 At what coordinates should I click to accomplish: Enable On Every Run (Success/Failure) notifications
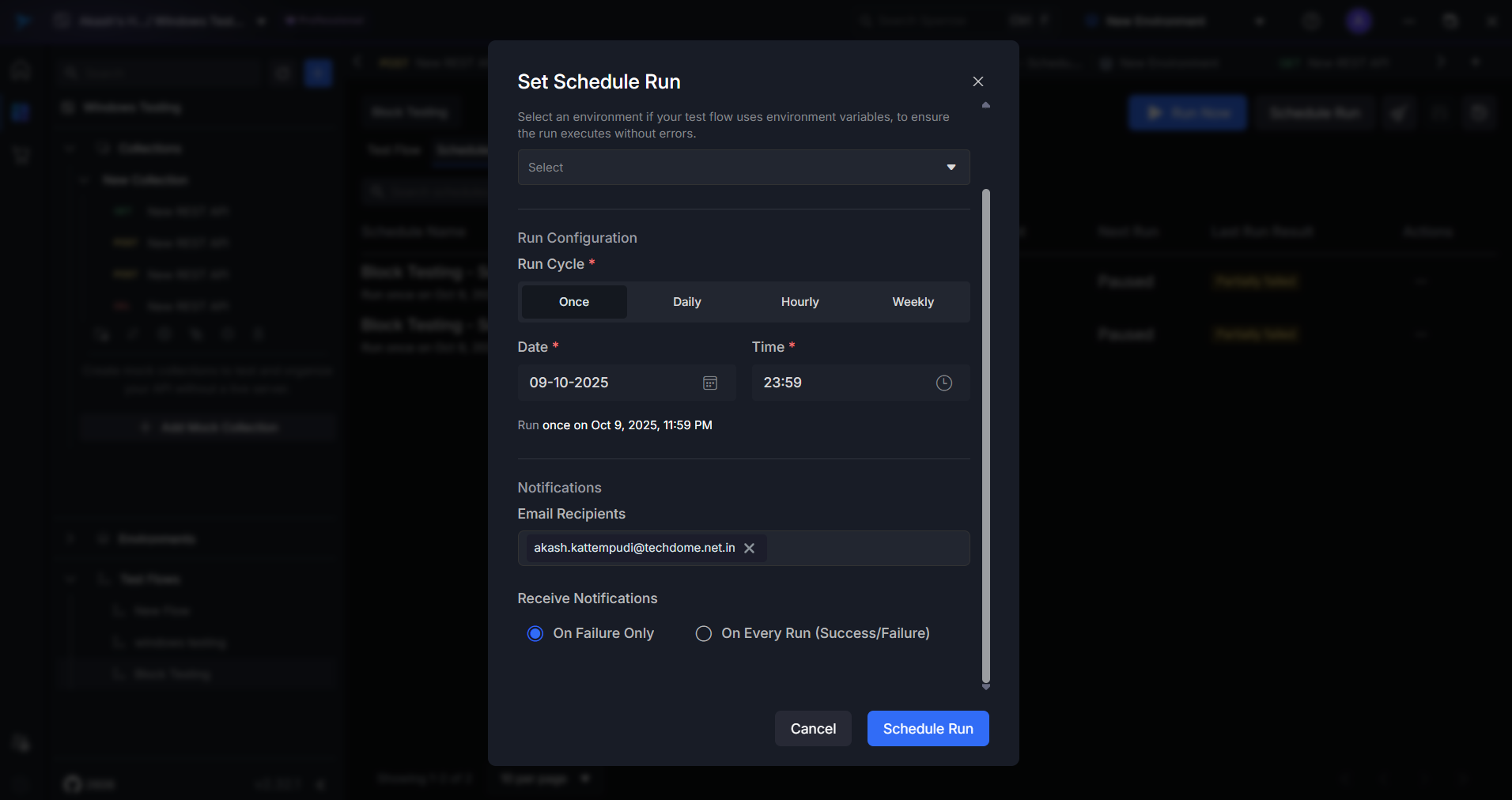pyautogui.click(x=703, y=633)
